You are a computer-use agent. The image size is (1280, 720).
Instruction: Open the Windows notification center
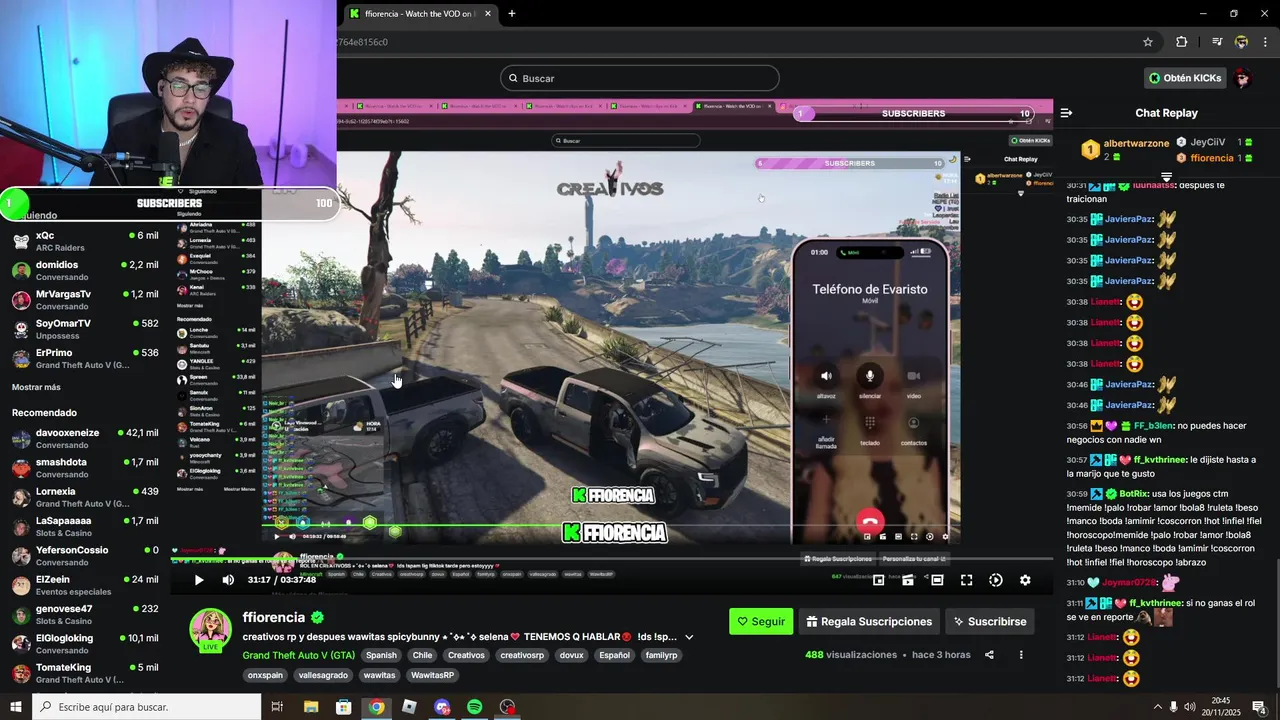click(x=1259, y=707)
